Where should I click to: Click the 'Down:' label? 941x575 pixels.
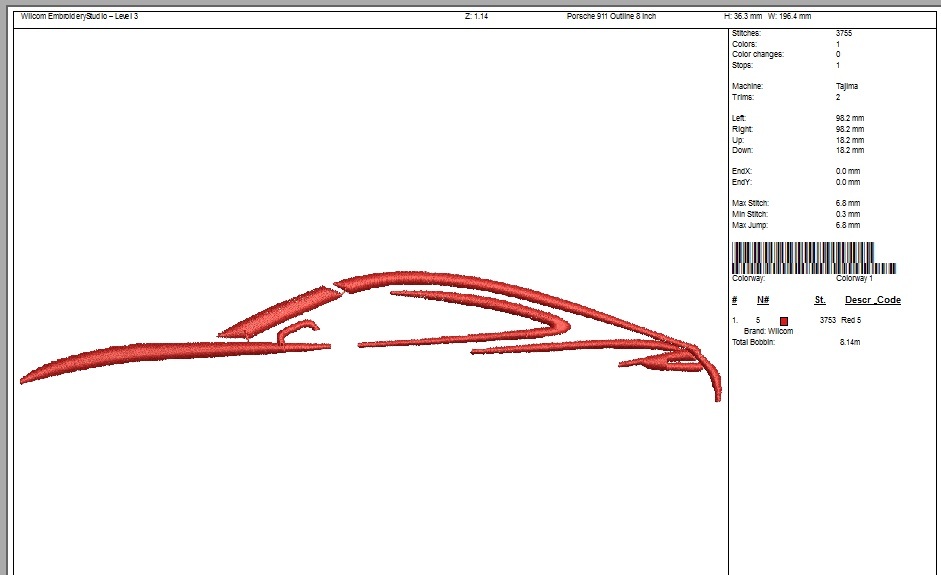pos(742,150)
